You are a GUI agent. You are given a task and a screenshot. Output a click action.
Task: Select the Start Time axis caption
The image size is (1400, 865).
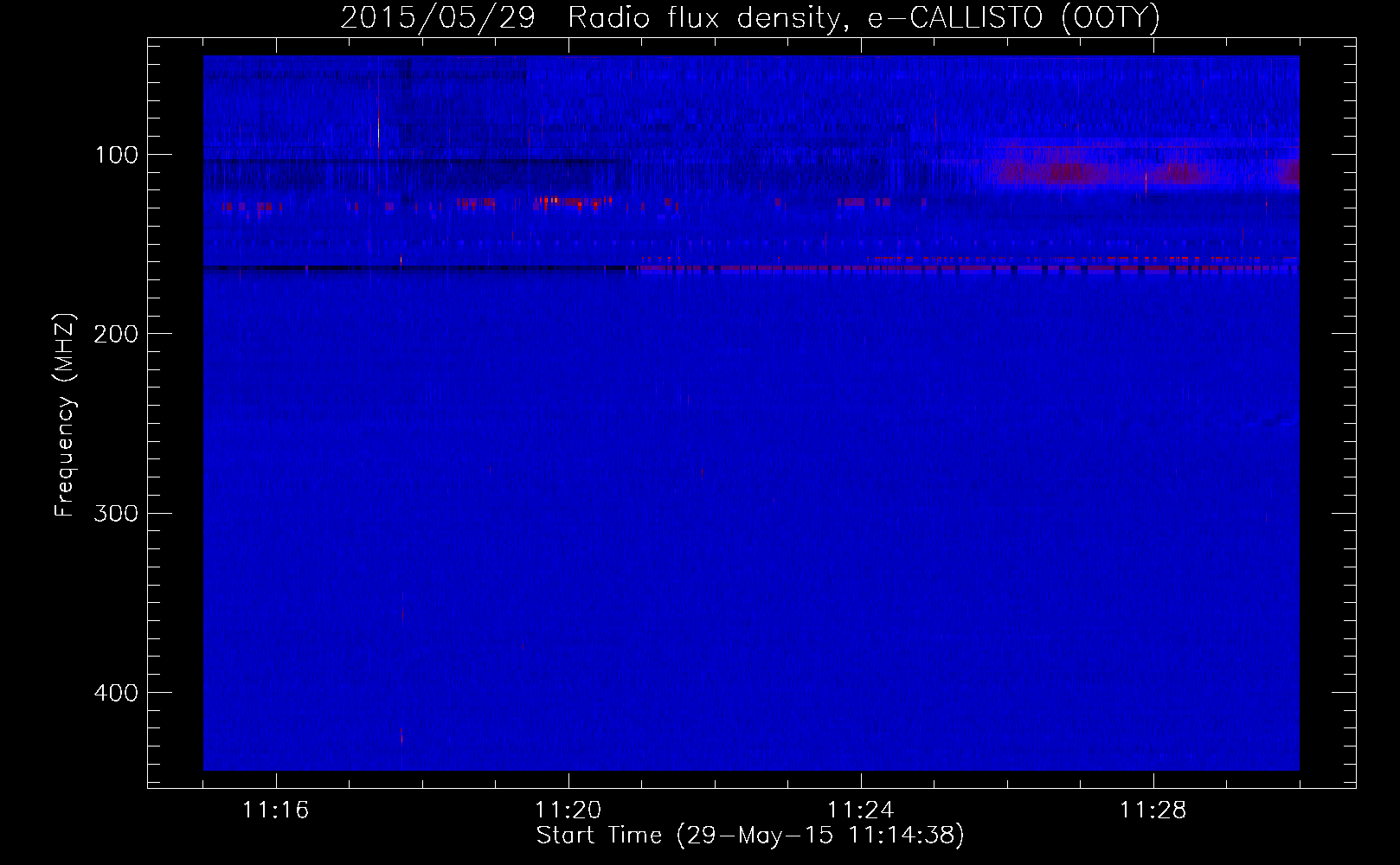tap(750, 836)
